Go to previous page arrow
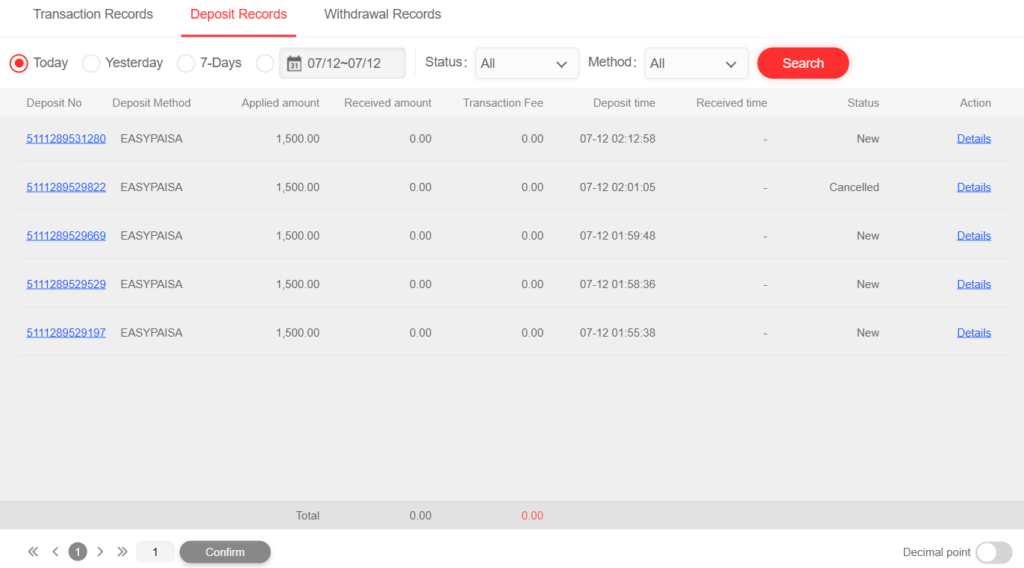Viewport: 1024px width, 568px height. pos(56,552)
